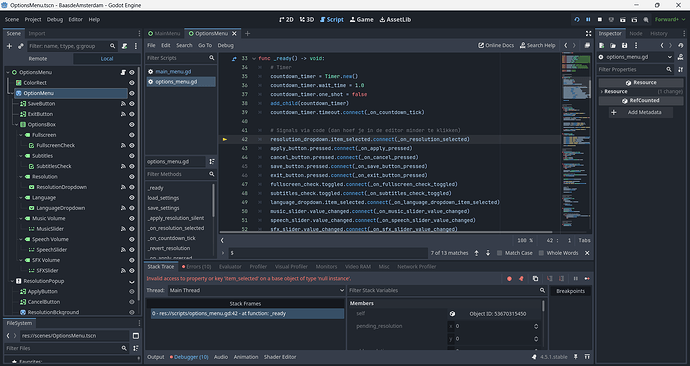Collapse the OptionsBox tree node

click(16, 124)
